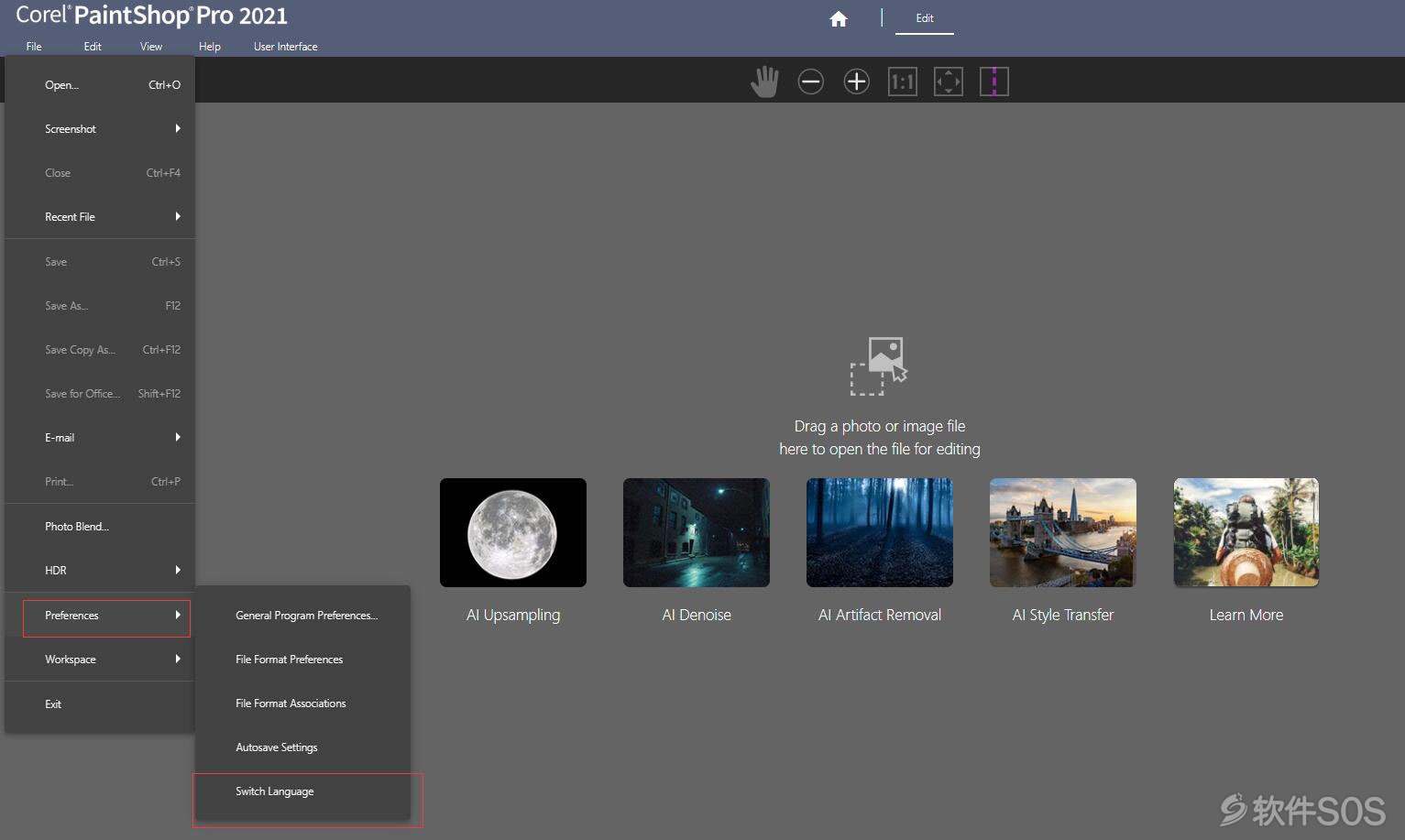Select the Pan hand tool
The width and height of the screenshot is (1405, 840).
coord(764,82)
